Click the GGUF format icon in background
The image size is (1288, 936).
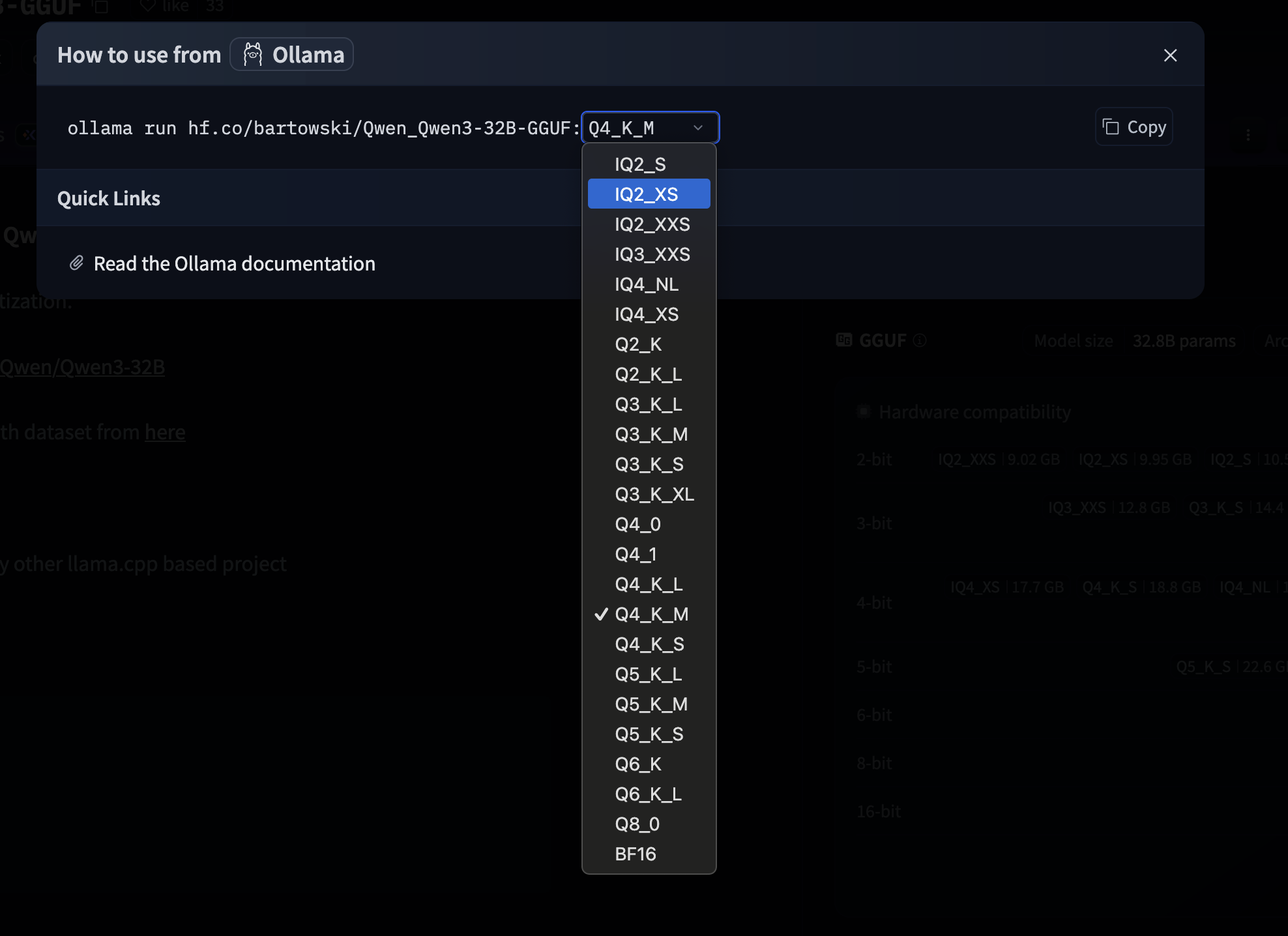pos(844,340)
